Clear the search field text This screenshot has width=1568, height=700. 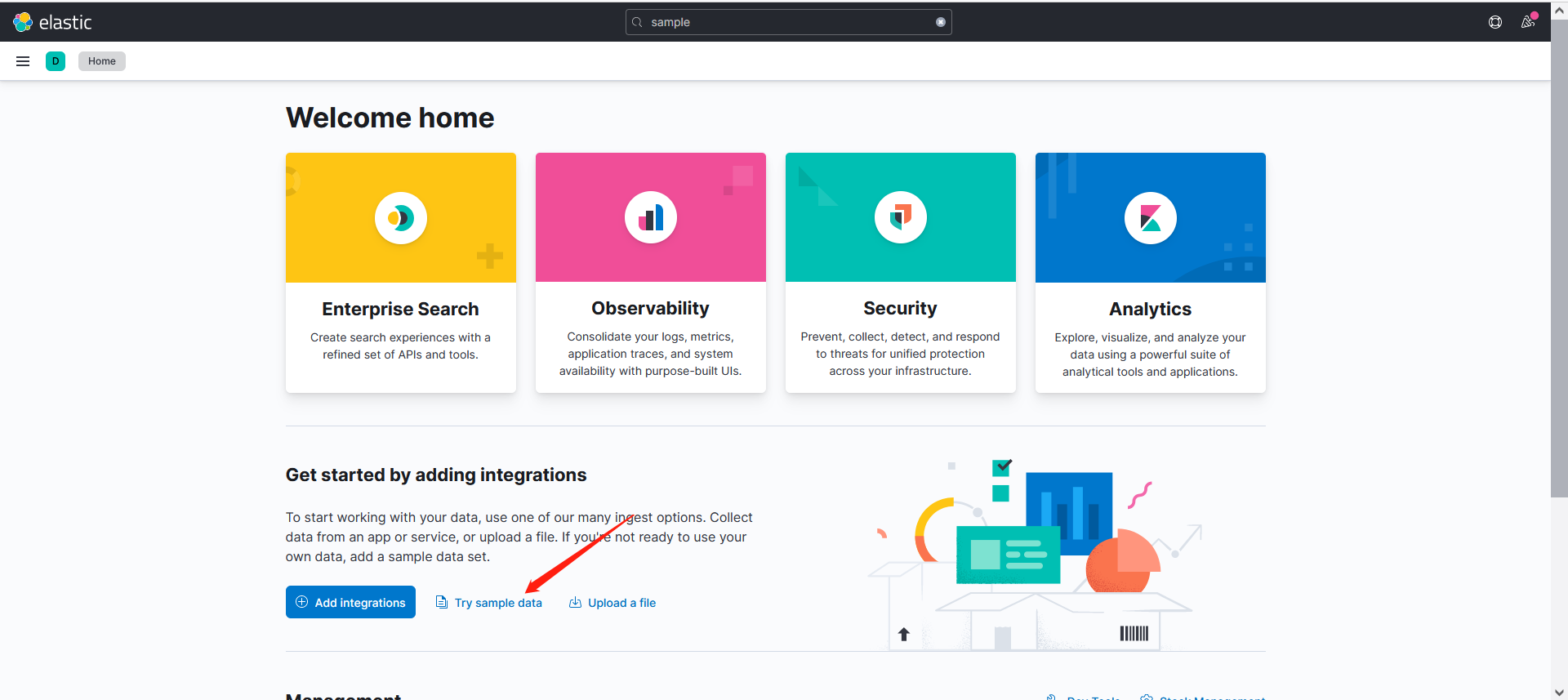pyautogui.click(x=941, y=22)
